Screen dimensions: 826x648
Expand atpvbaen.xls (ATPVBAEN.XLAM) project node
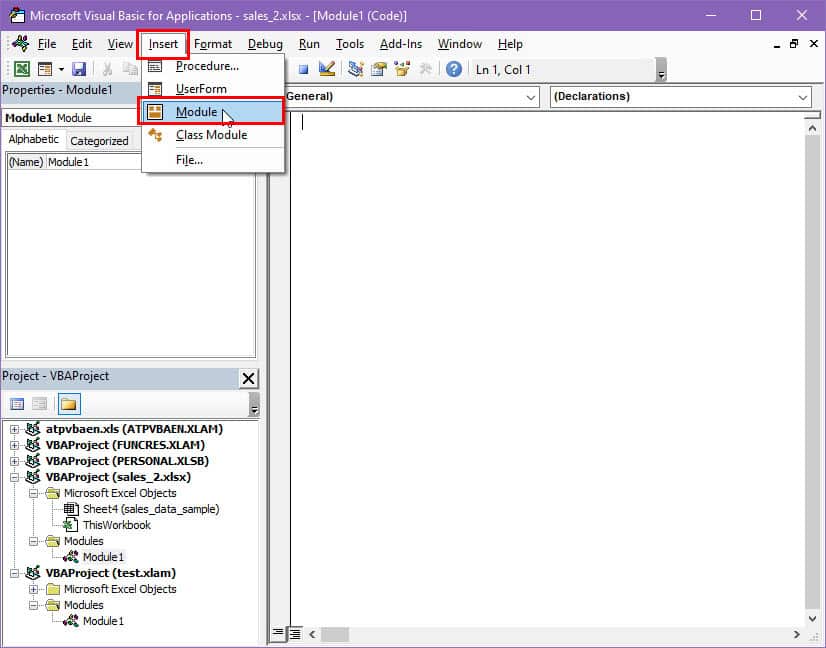pos(14,429)
